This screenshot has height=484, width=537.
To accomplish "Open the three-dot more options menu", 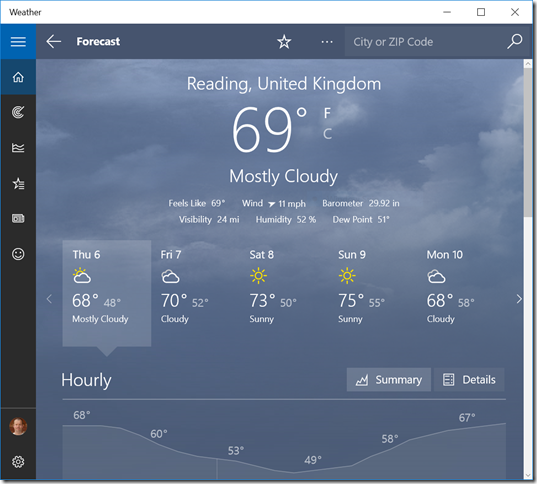I will [x=327, y=42].
